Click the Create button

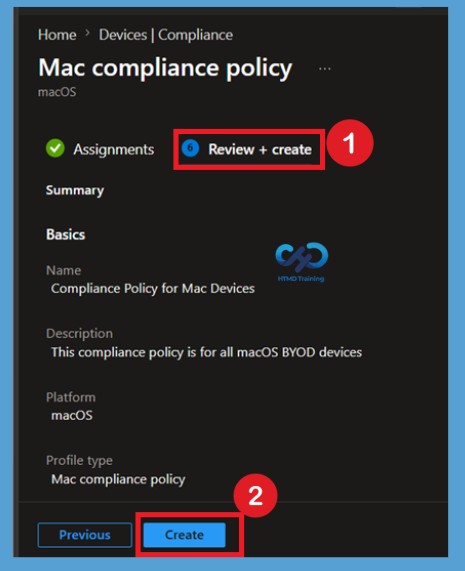coord(184,535)
